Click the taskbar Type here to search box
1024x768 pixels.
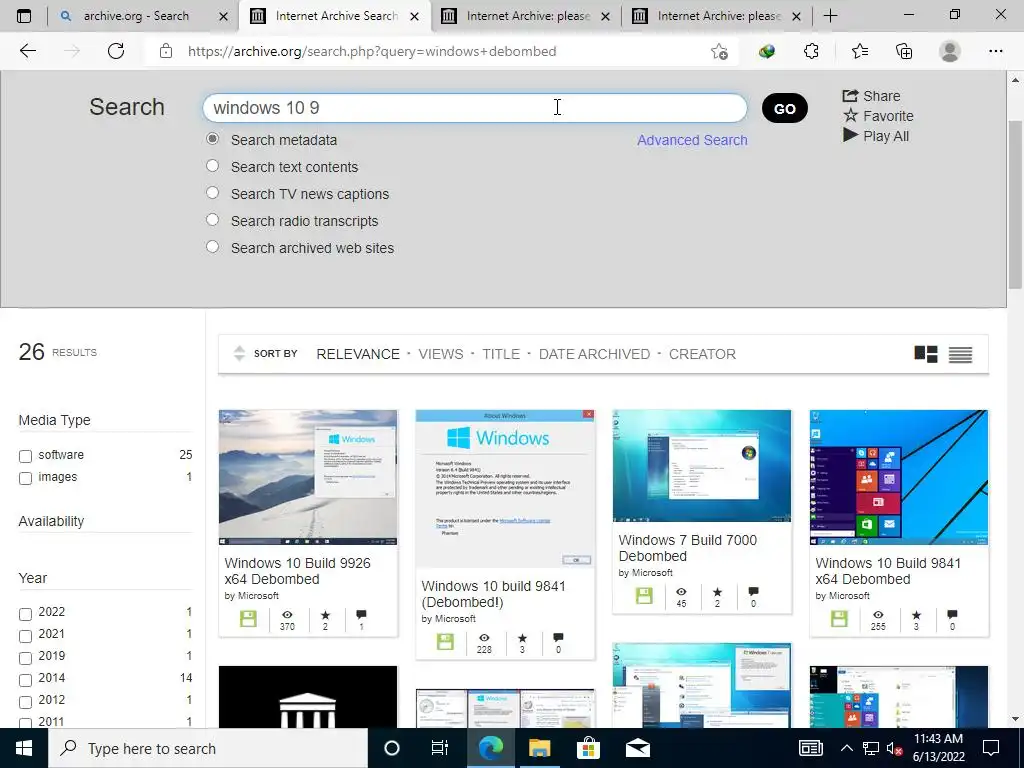pyautogui.click(x=208, y=748)
